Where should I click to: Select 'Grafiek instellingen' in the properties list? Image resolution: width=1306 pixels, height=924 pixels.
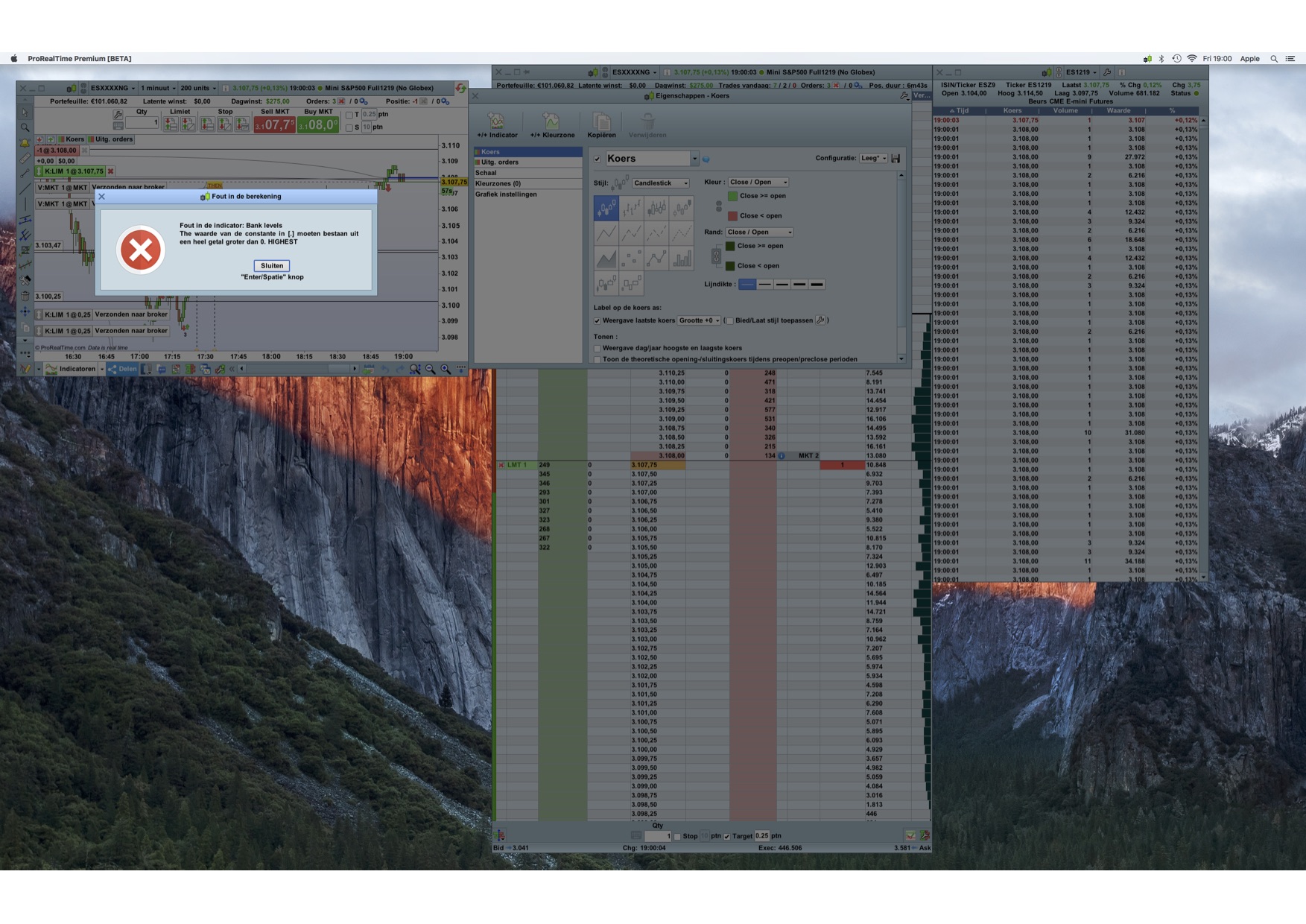(x=528, y=194)
